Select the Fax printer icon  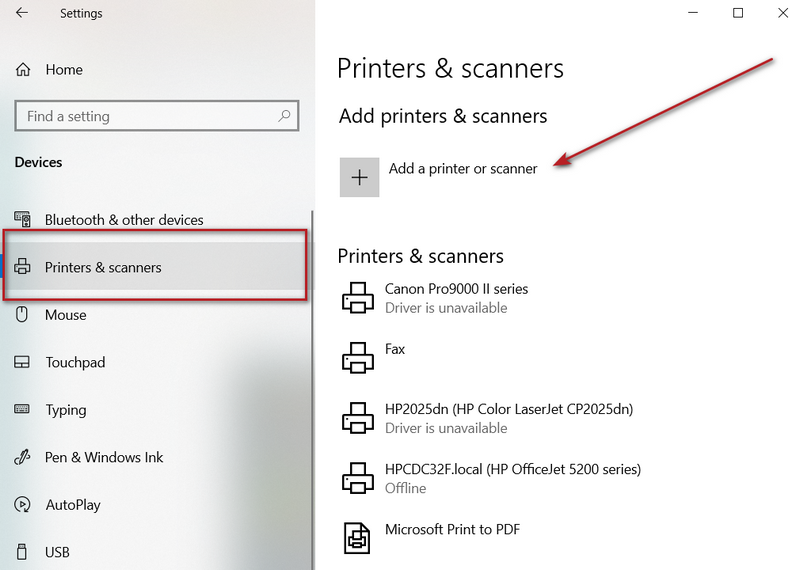pyautogui.click(x=358, y=358)
